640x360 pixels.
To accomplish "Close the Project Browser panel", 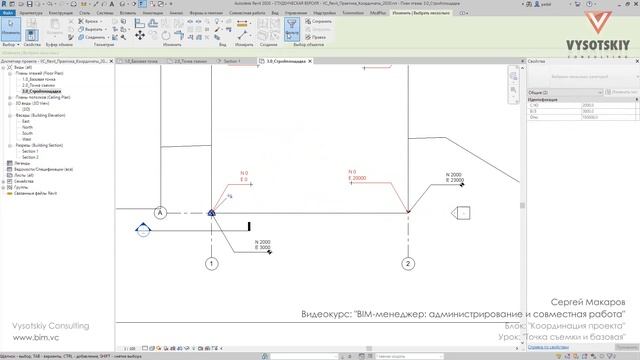I will click(111, 61).
